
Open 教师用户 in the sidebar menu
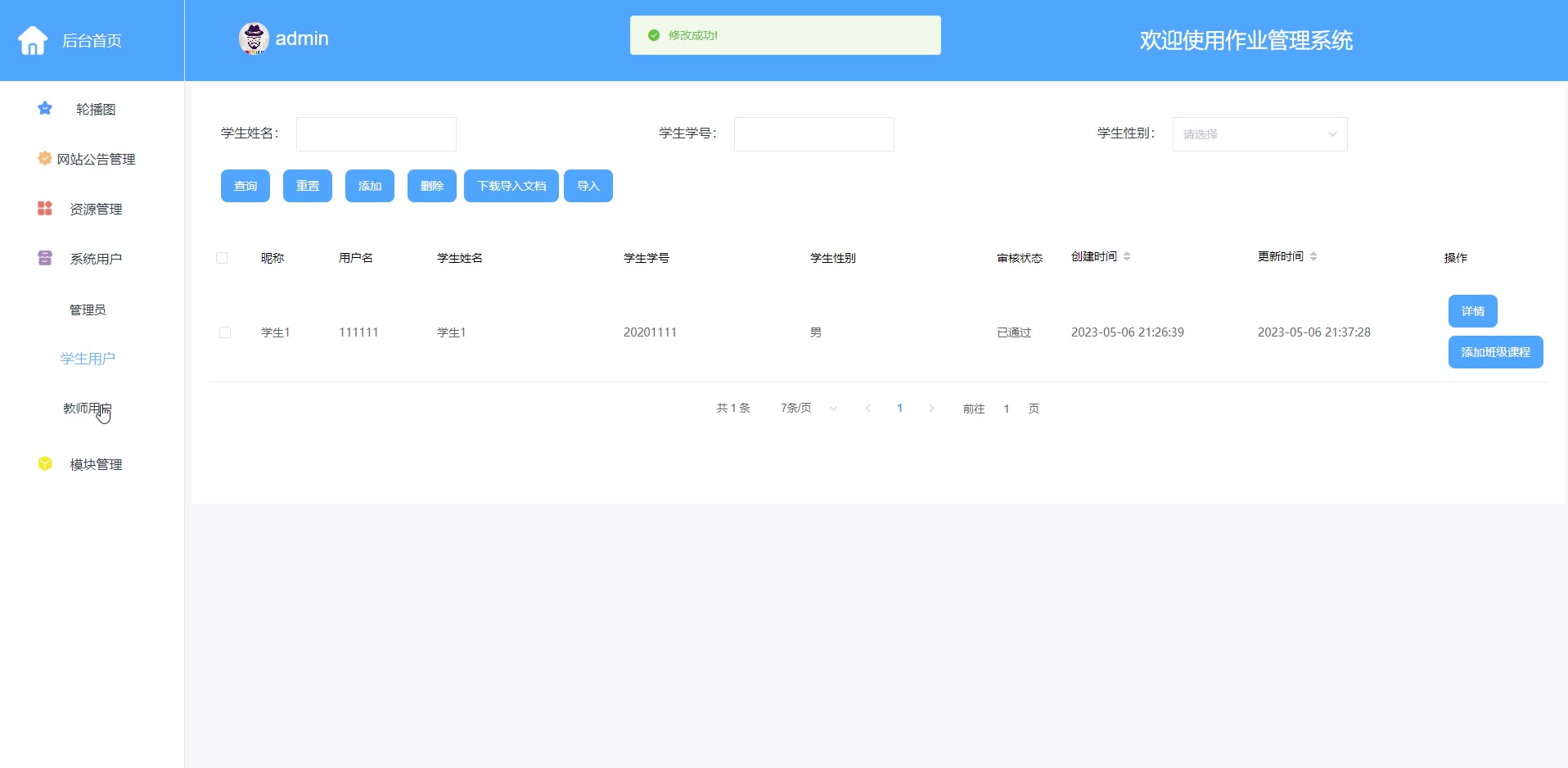click(x=88, y=408)
